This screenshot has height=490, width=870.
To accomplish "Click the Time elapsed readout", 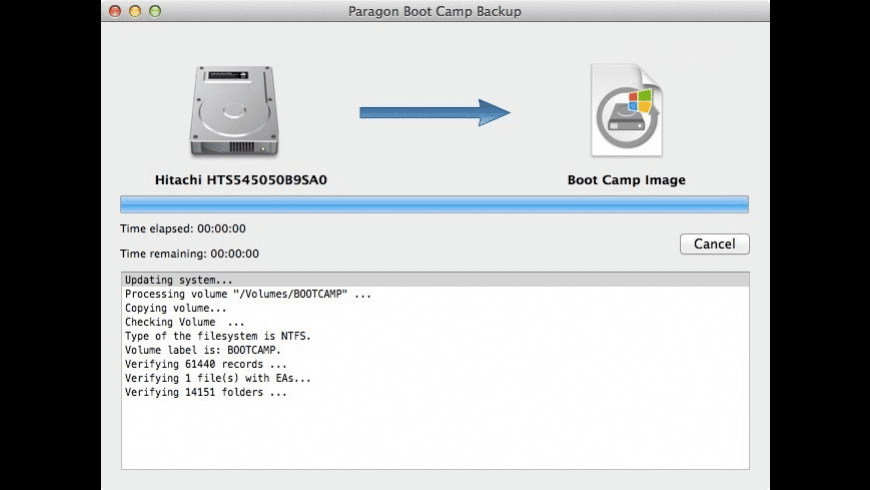I will pyautogui.click(x=183, y=229).
